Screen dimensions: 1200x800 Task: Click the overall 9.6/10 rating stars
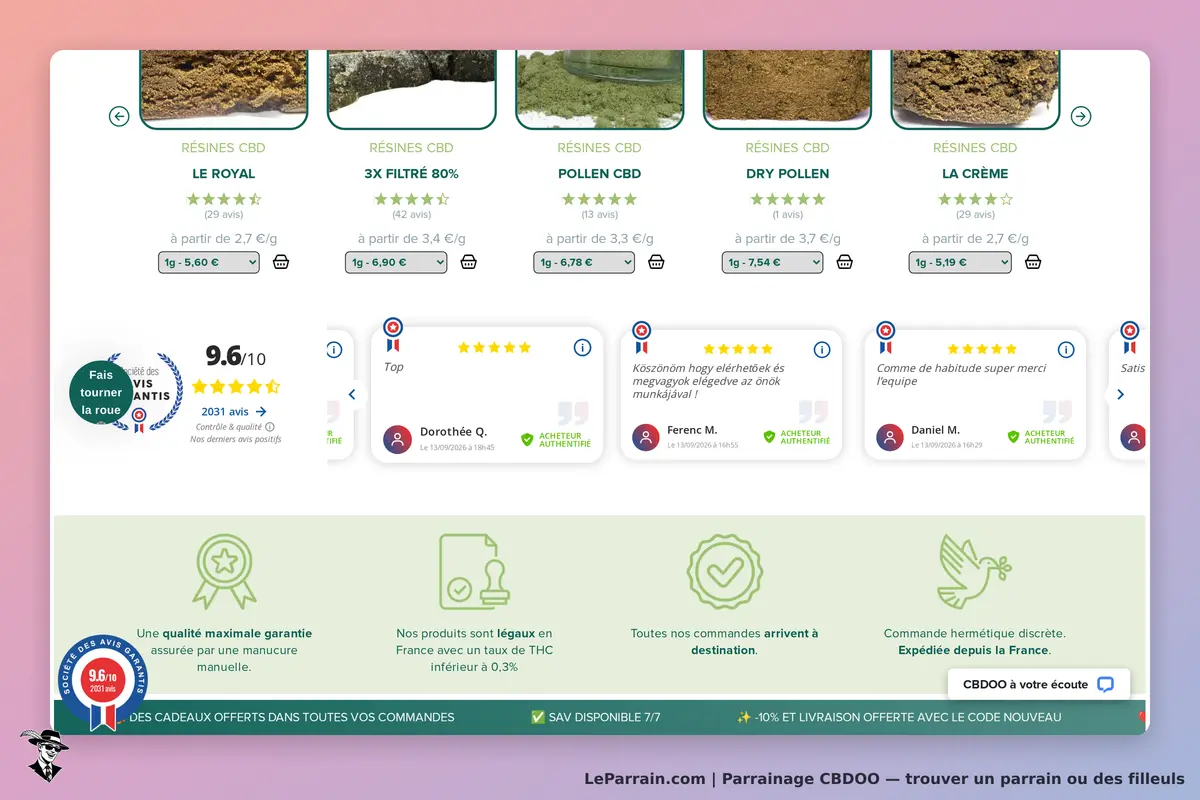click(x=236, y=386)
